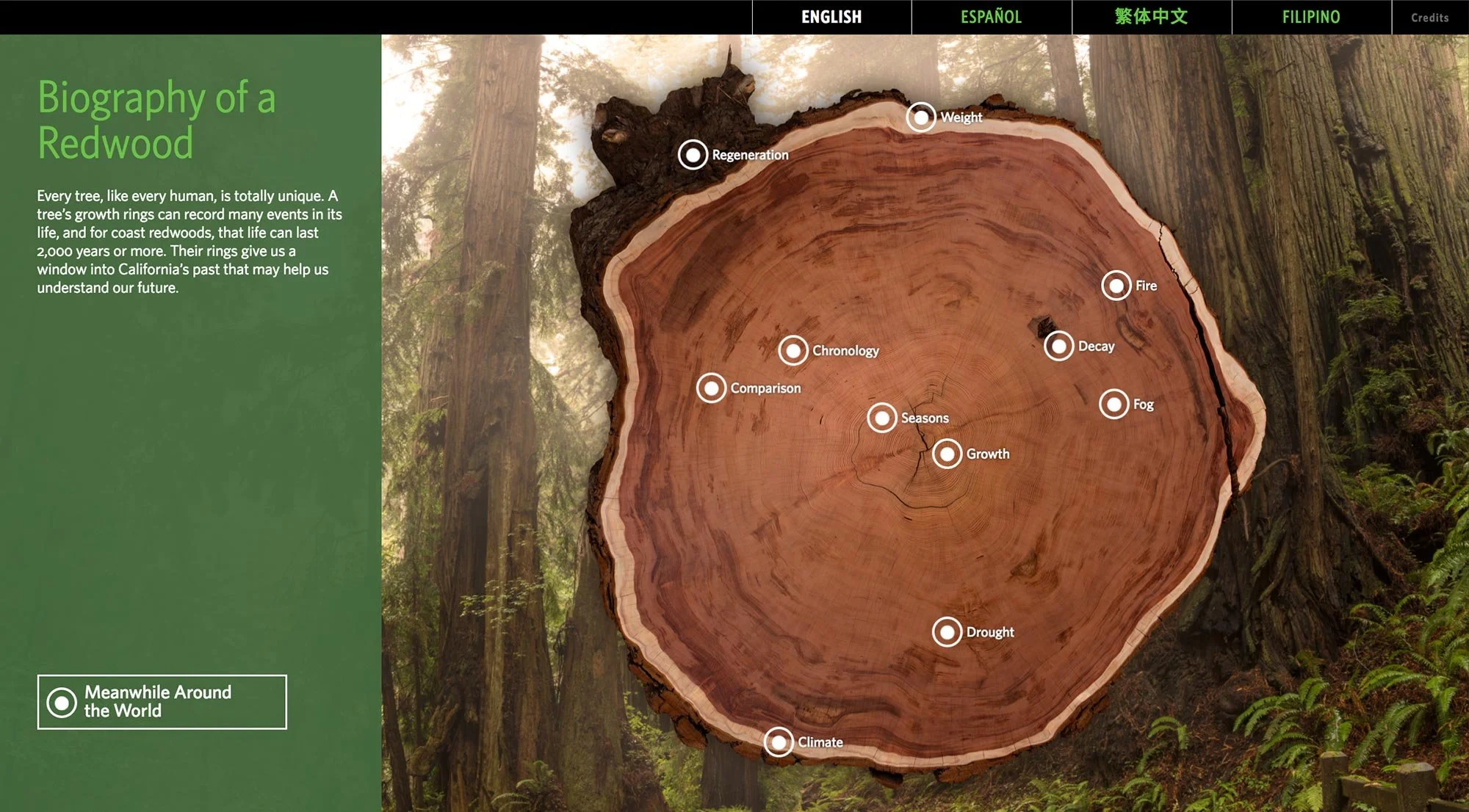Click the Regeneration hotspot marker
The image size is (1469, 812).
[693, 155]
